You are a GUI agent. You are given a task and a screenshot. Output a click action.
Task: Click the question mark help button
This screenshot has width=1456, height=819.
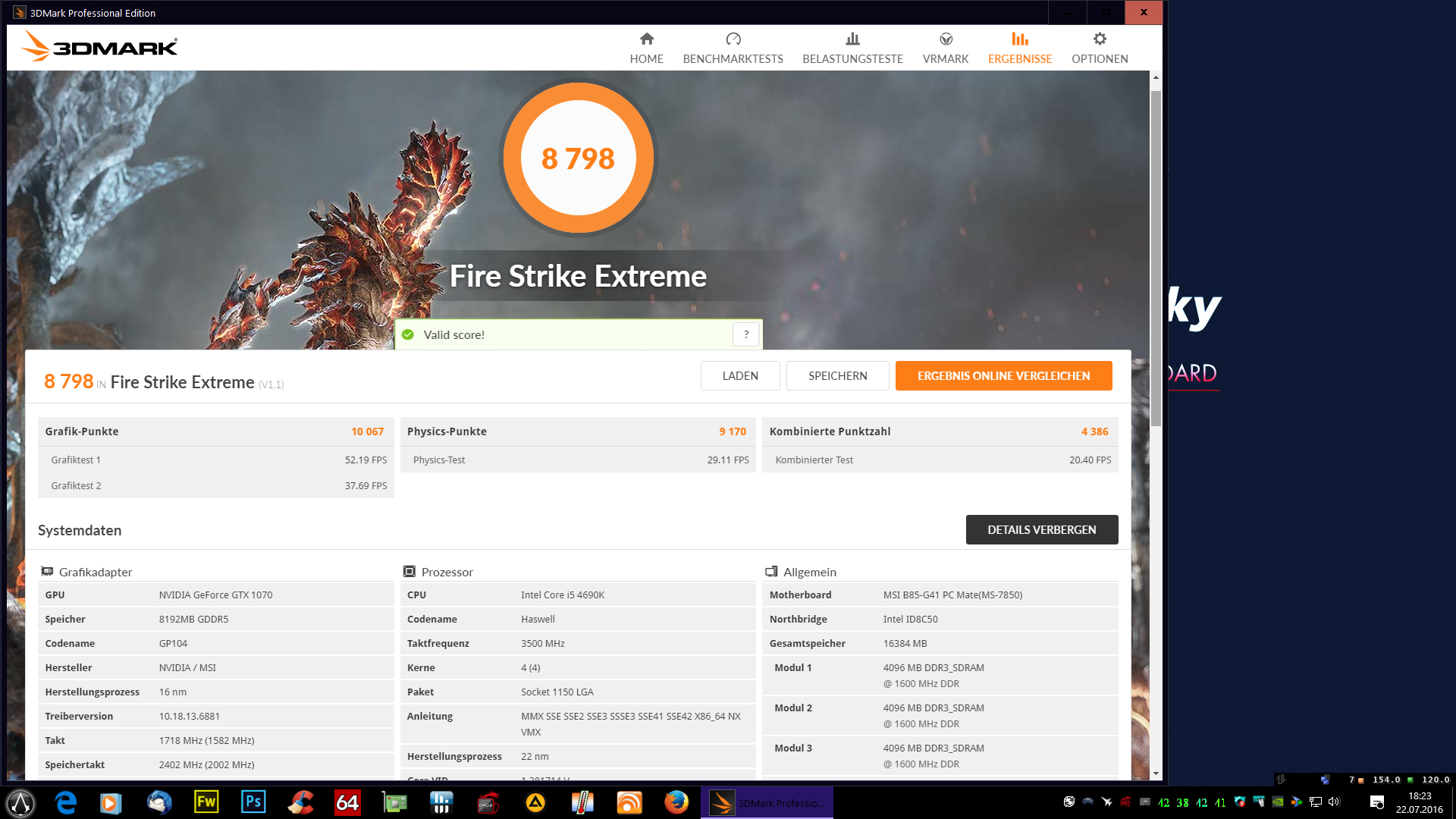[x=746, y=334]
